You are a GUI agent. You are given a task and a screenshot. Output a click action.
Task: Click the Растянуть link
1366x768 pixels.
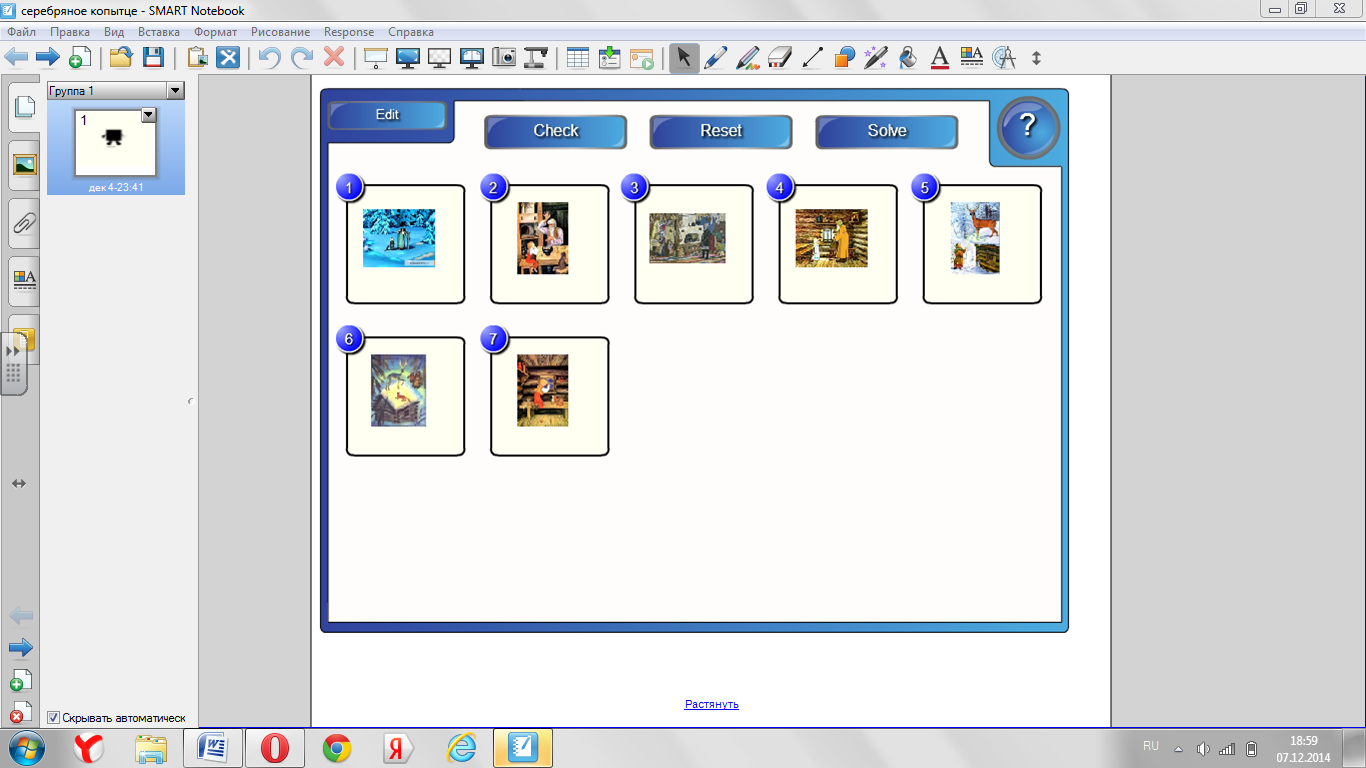[x=711, y=704]
